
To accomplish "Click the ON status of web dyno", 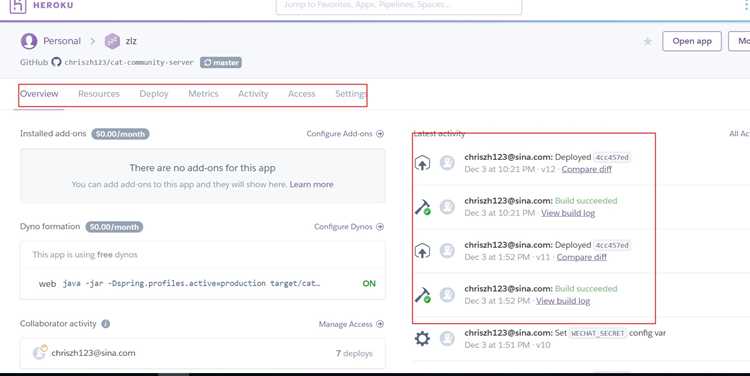I will [x=369, y=283].
